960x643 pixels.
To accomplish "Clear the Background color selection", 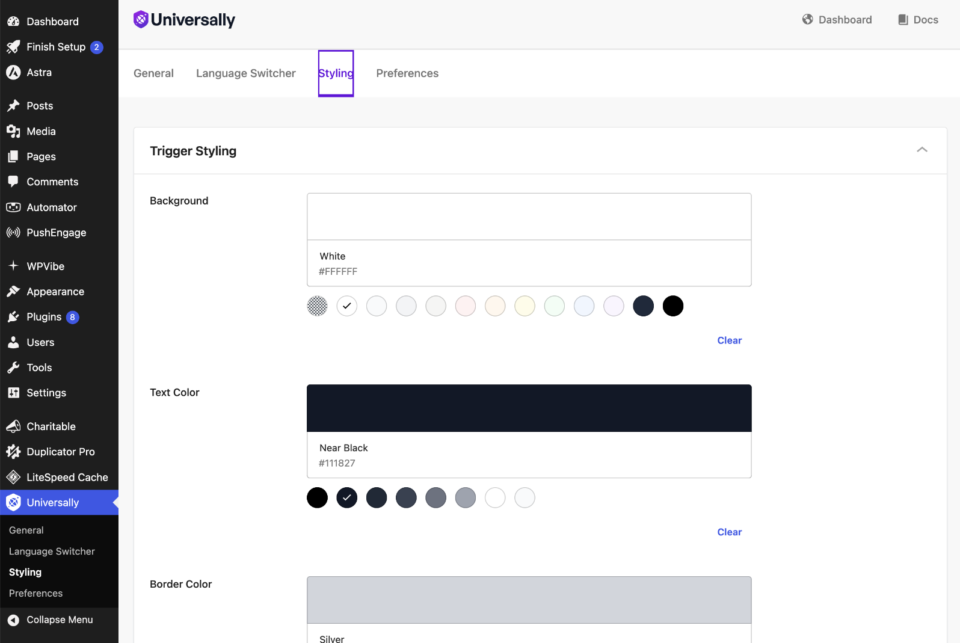I will 729,340.
